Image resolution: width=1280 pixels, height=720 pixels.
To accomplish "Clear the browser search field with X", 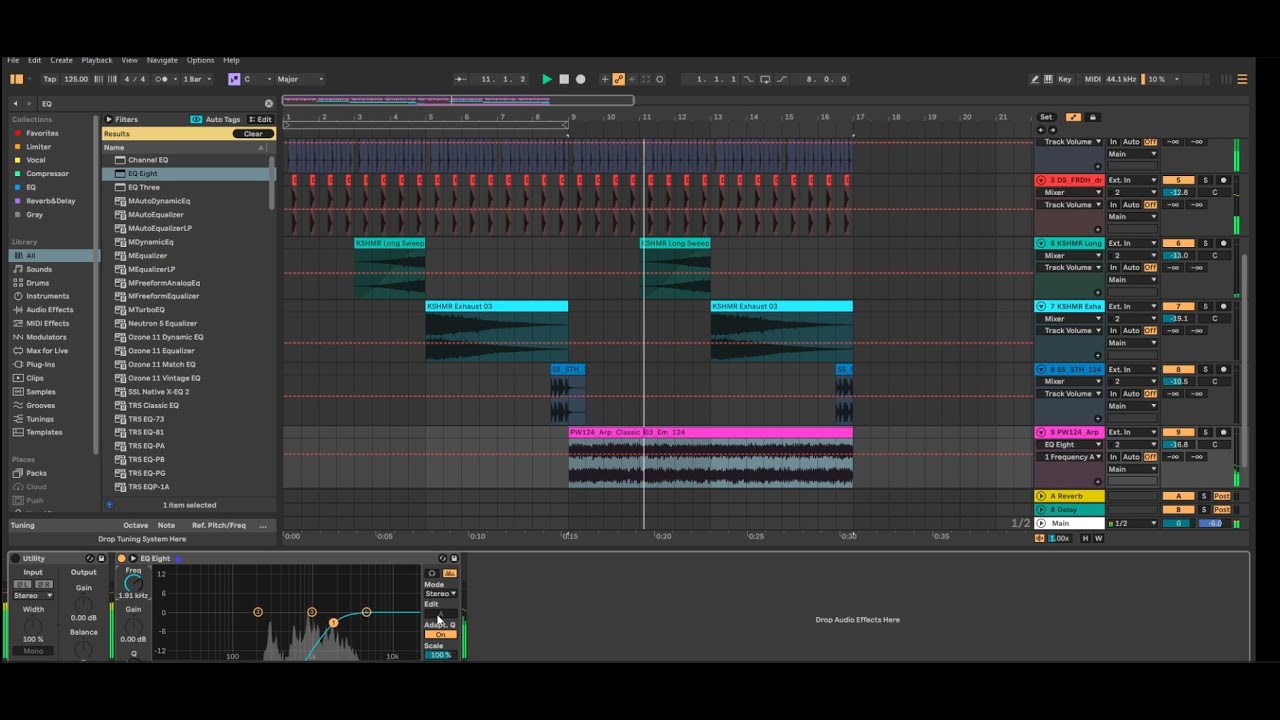I will coord(268,103).
